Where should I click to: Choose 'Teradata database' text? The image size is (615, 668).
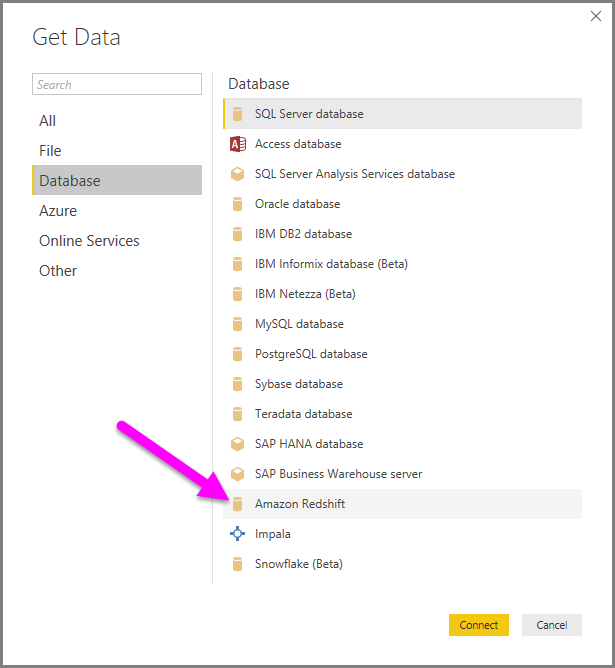pos(304,414)
